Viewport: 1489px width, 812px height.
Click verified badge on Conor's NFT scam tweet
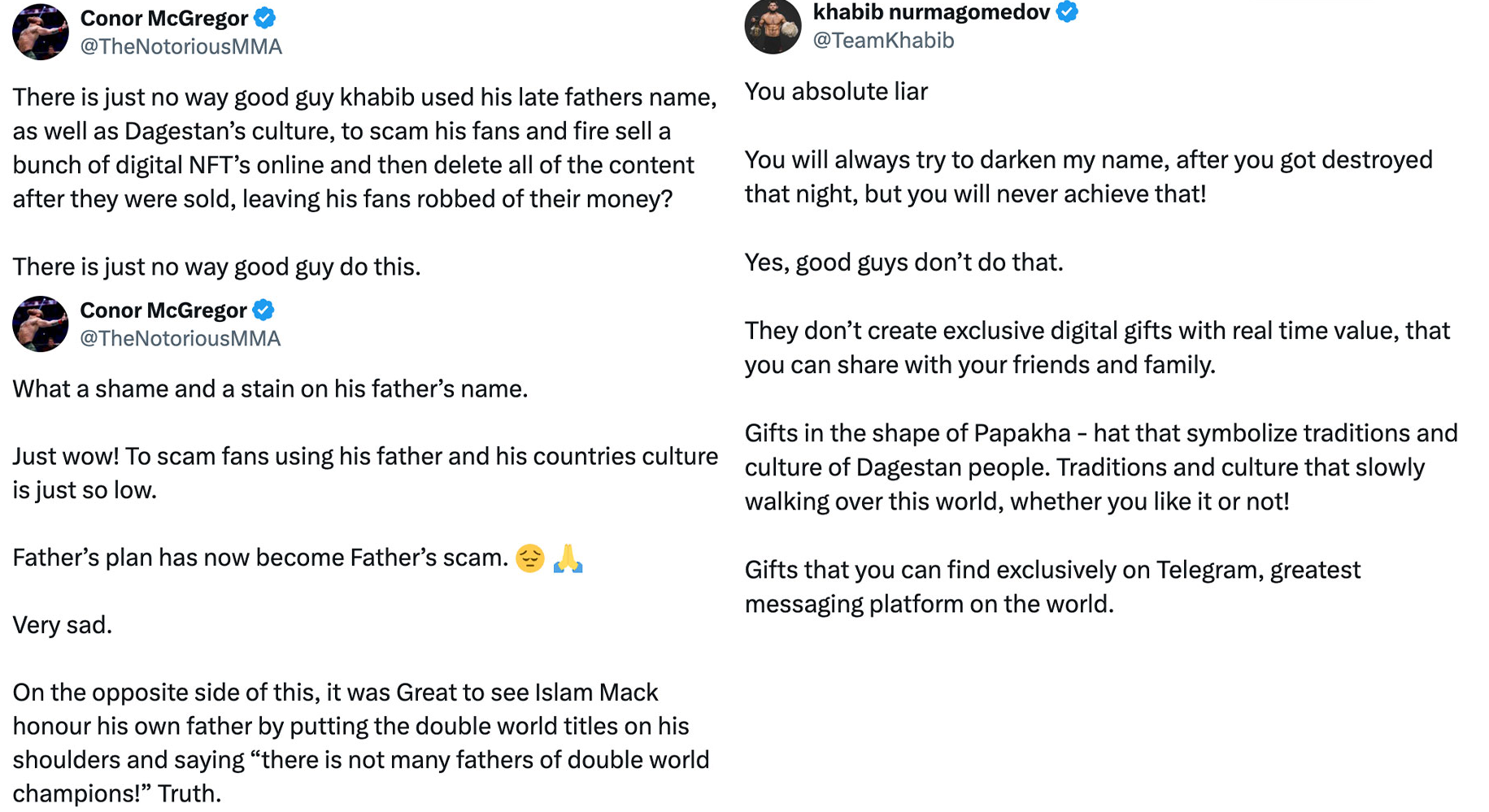point(264,17)
